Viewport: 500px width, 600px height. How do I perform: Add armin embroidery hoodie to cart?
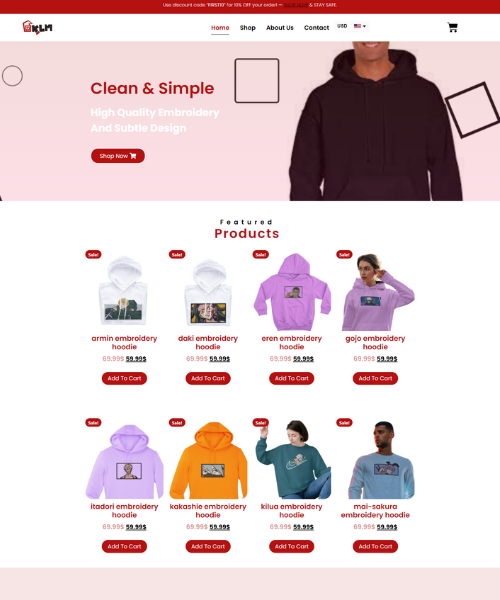pos(124,378)
